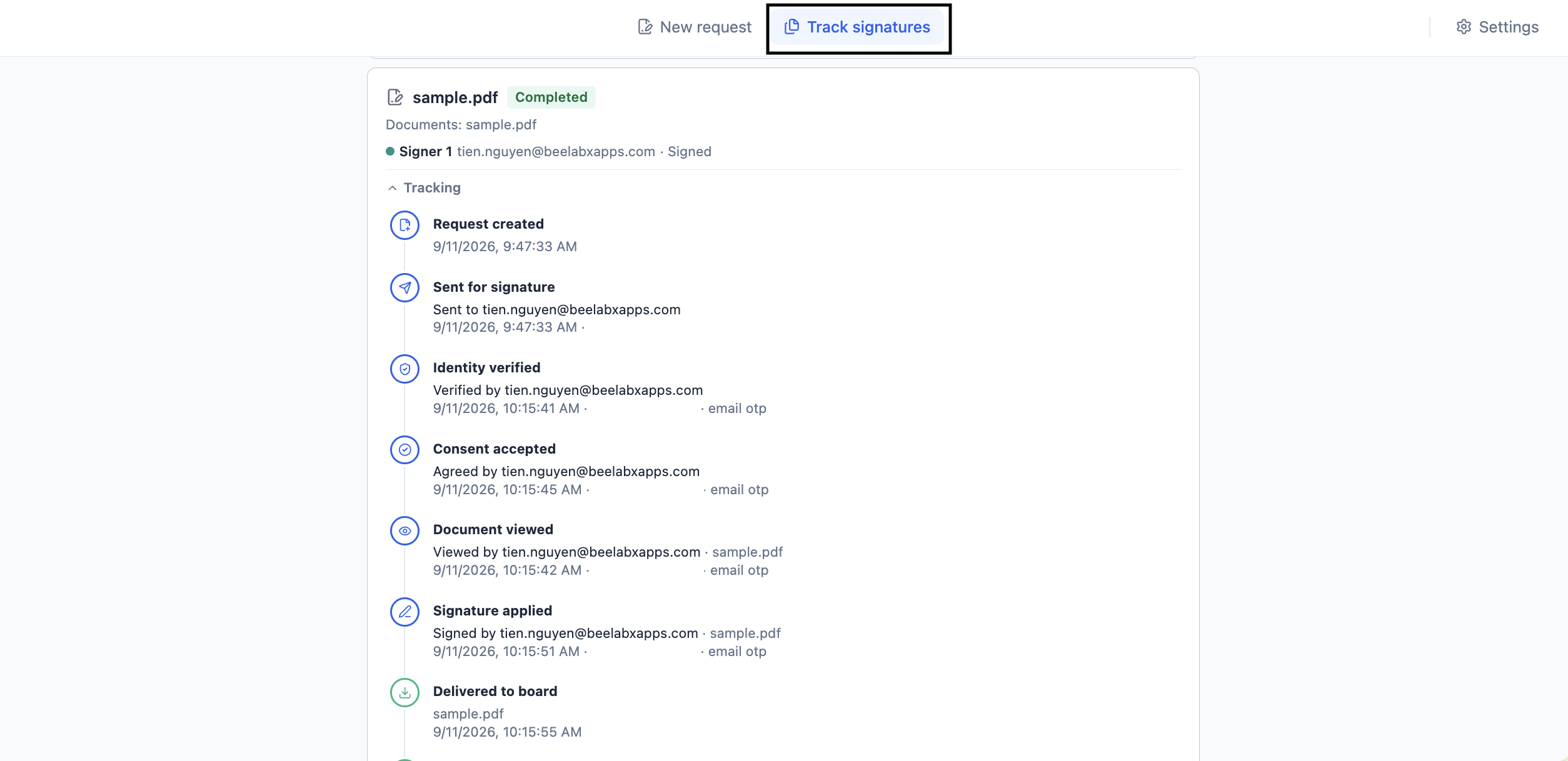This screenshot has height=761, width=1568.
Task: Click the Identity verified shield icon
Action: click(x=405, y=369)
